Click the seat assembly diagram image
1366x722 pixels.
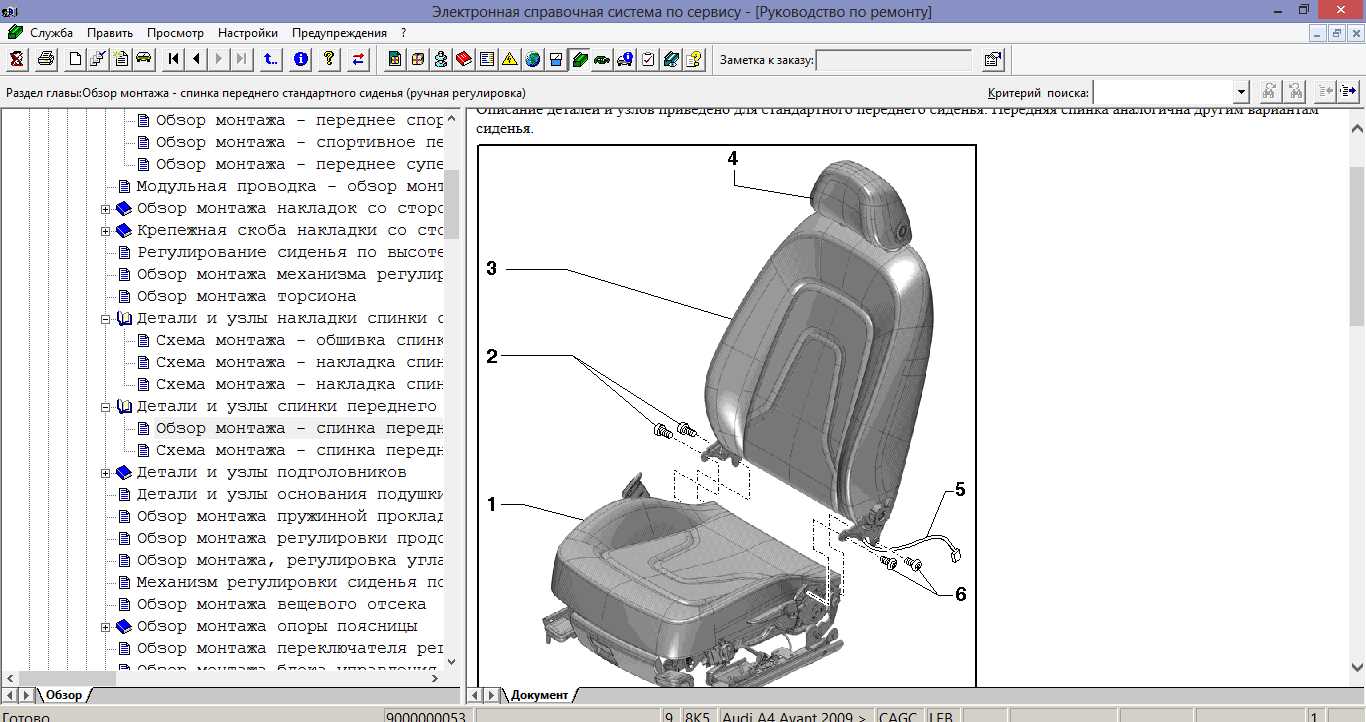coord(727,416)
